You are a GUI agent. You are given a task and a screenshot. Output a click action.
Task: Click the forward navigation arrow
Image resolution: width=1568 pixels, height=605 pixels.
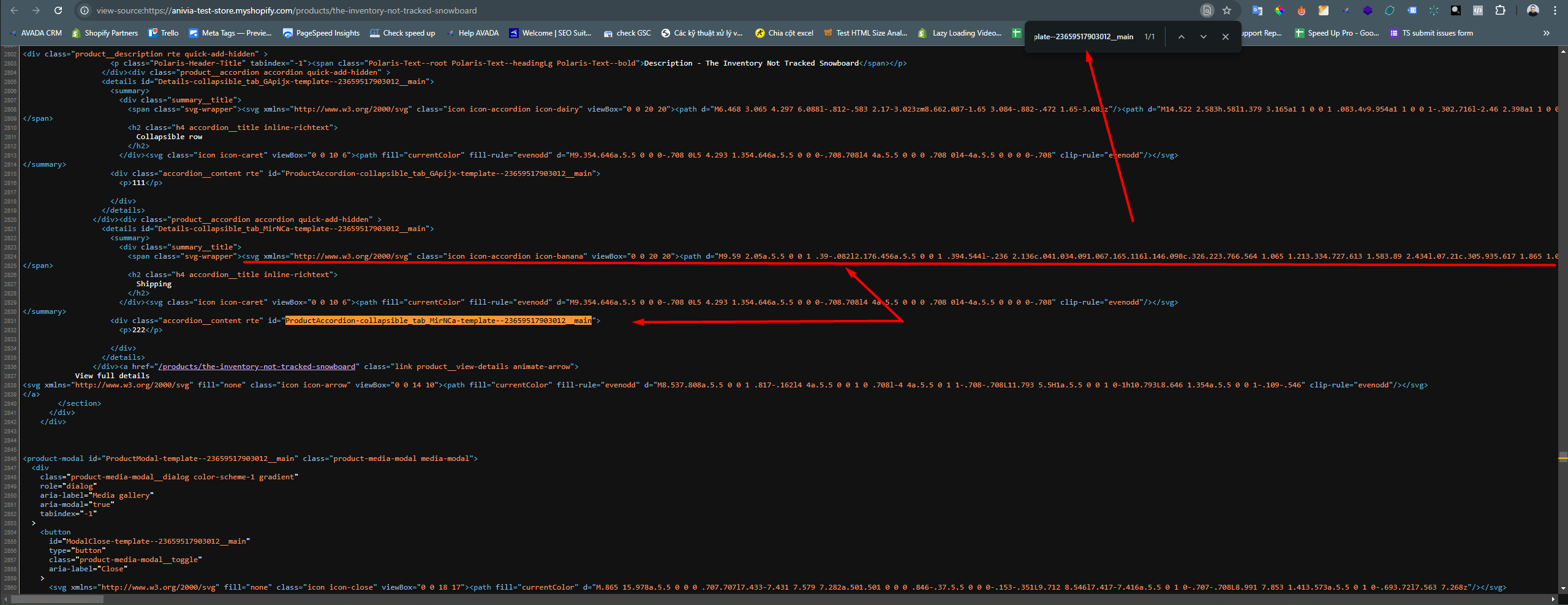click(x=36, y=10)
